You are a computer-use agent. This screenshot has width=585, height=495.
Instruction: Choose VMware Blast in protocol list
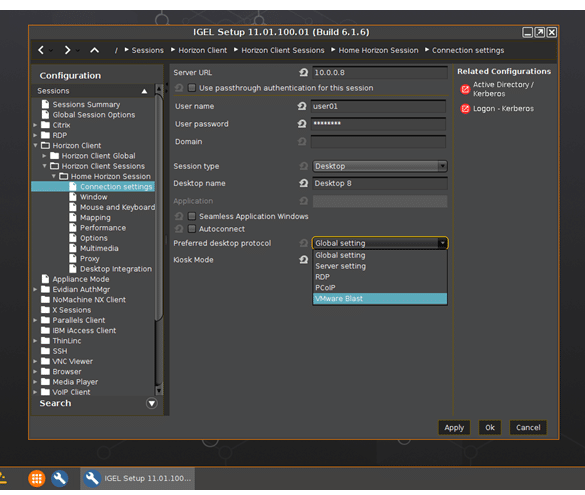click(380, 298)
